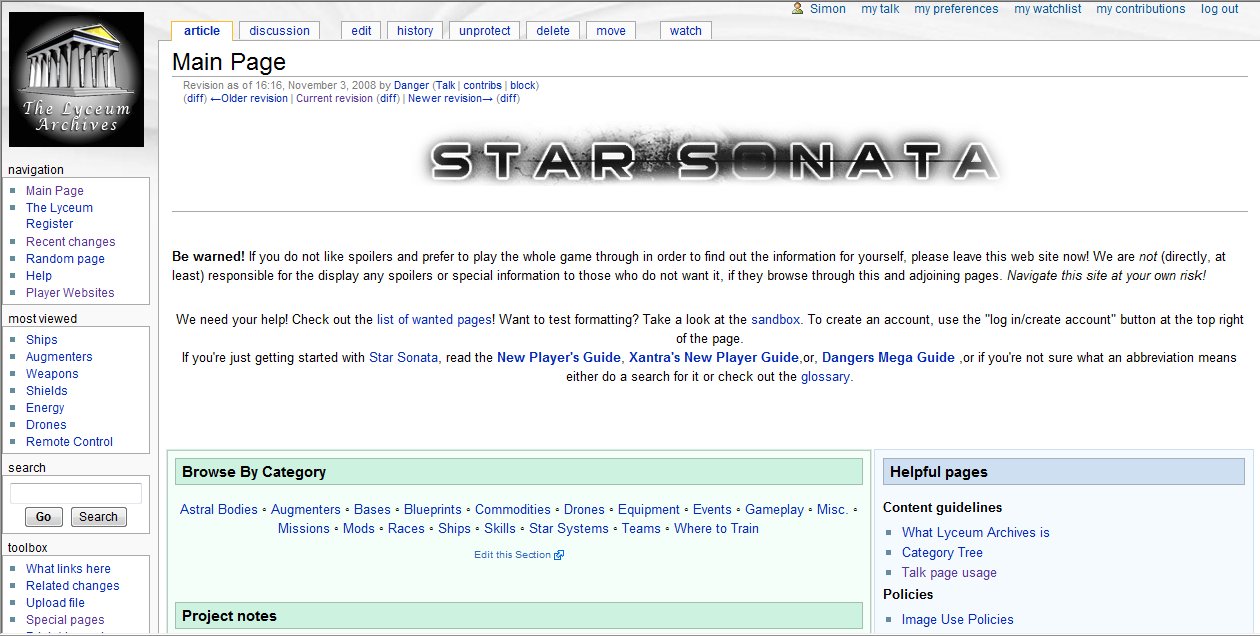Click the Star Sonata banner image
Screen dimensions: 1260x636
(715, 160)
